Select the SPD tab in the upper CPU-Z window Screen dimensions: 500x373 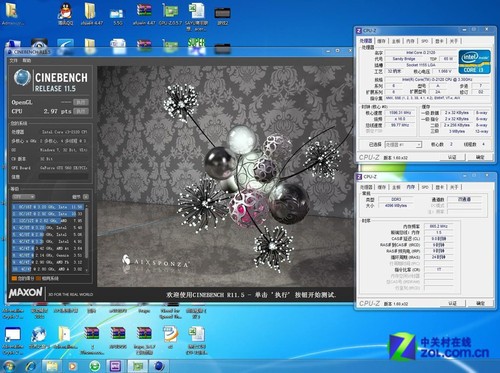click(425, 41)
